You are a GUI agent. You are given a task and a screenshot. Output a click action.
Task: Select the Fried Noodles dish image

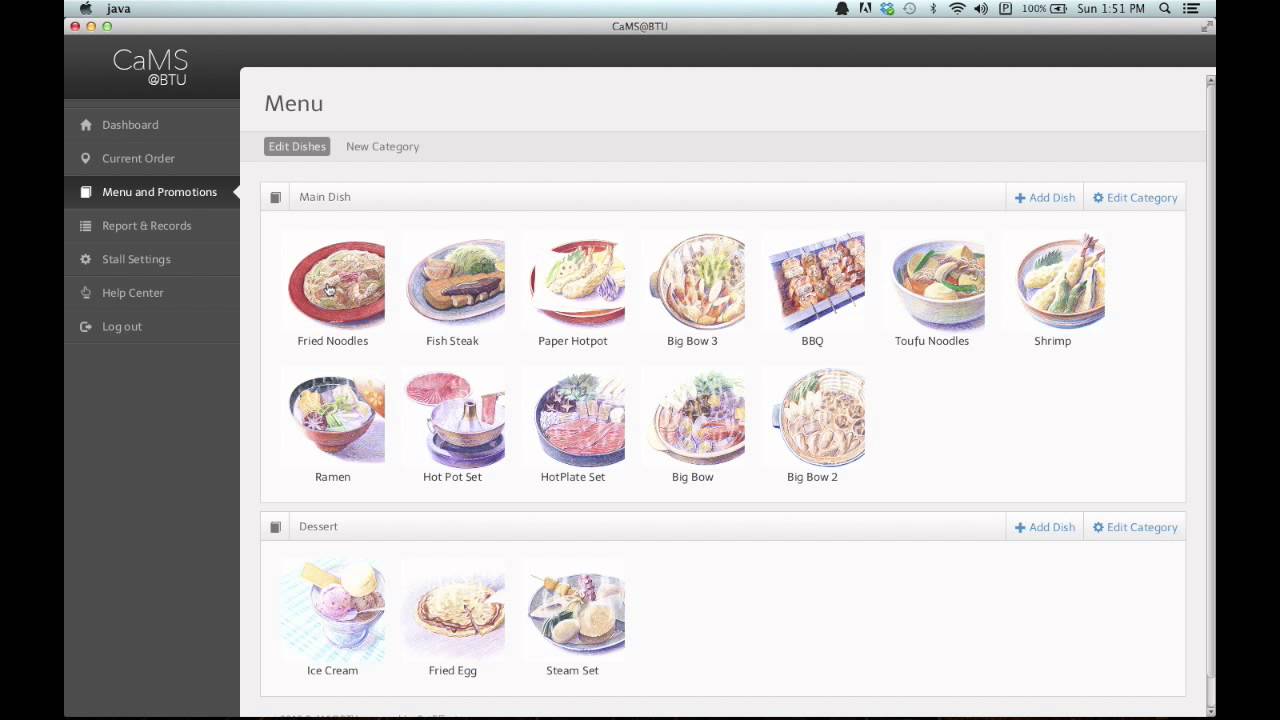point(333,282)
